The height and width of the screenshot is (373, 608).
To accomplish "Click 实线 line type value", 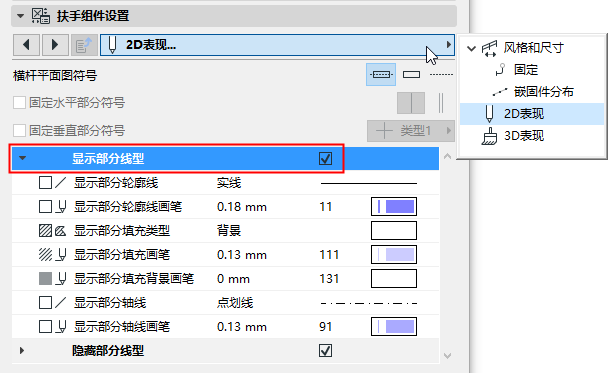I will [x=229, y=183].
